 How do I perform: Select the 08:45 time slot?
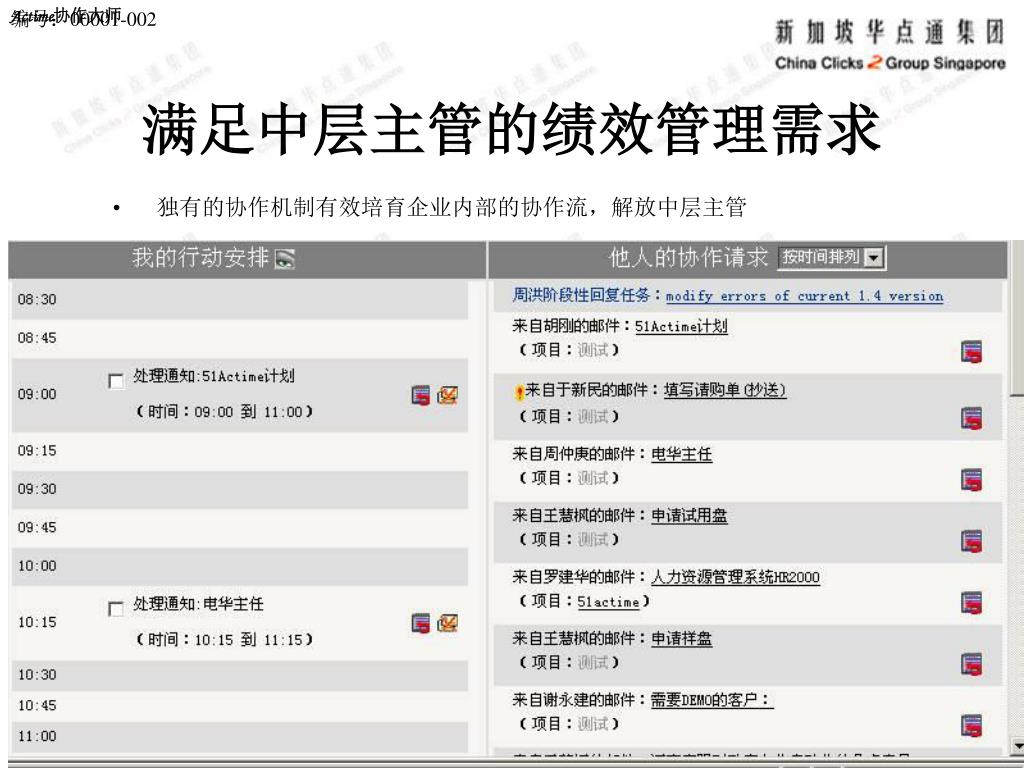click(x=240, y=338)
